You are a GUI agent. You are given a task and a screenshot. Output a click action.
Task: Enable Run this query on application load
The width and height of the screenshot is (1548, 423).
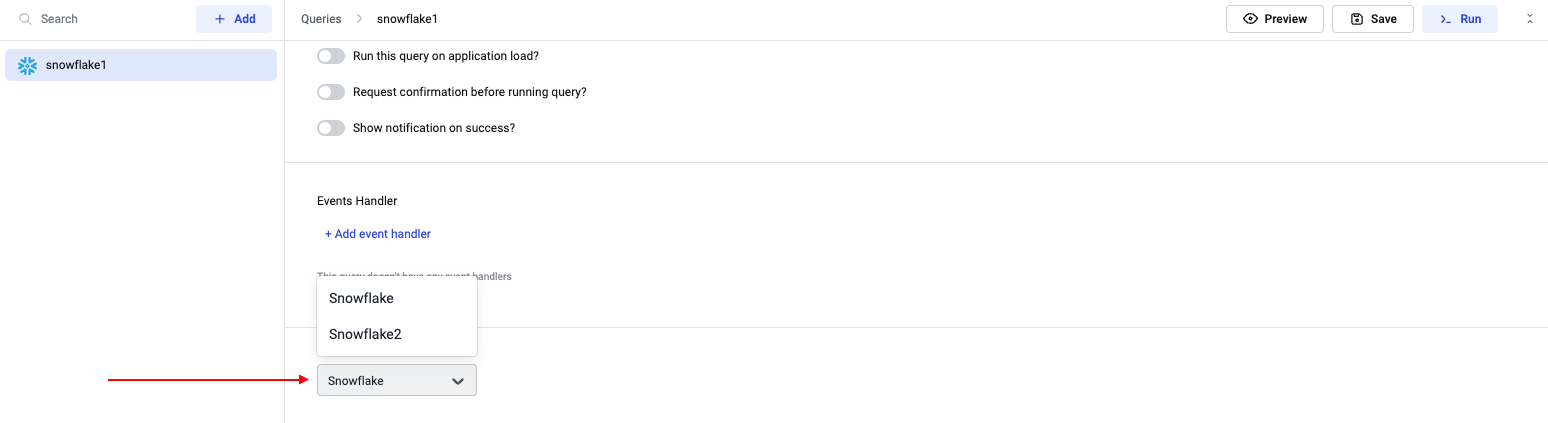331,56
